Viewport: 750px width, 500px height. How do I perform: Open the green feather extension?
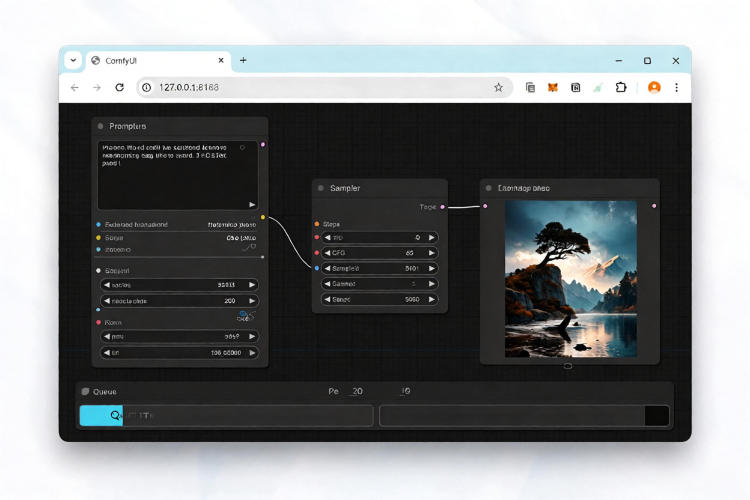click(598, 88)
